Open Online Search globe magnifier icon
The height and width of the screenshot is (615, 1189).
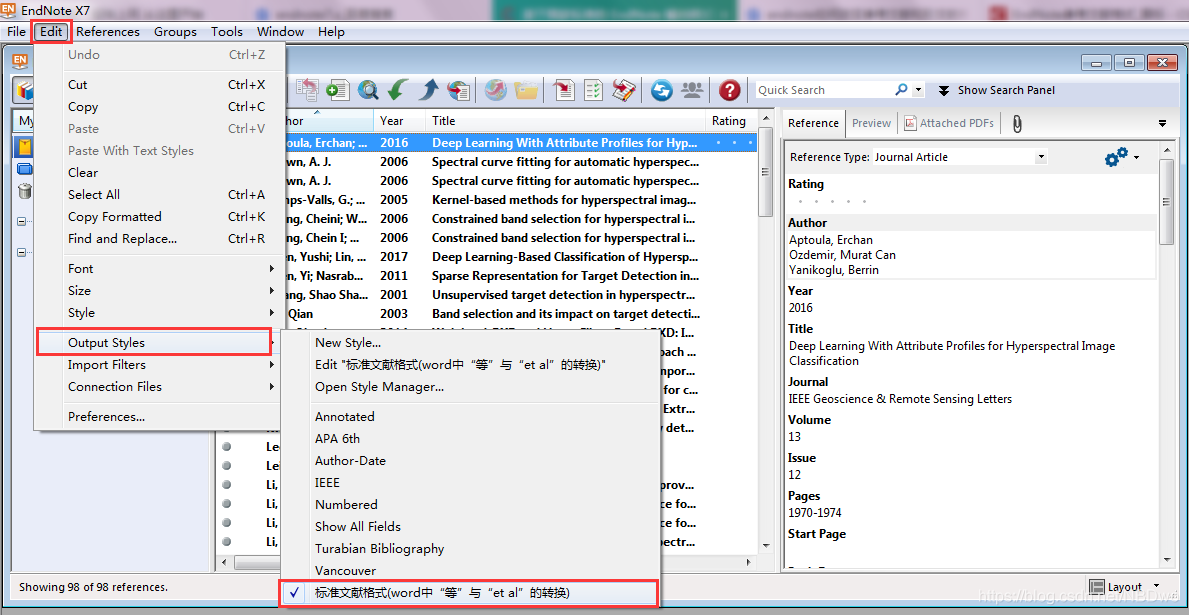tap(369, 90)
